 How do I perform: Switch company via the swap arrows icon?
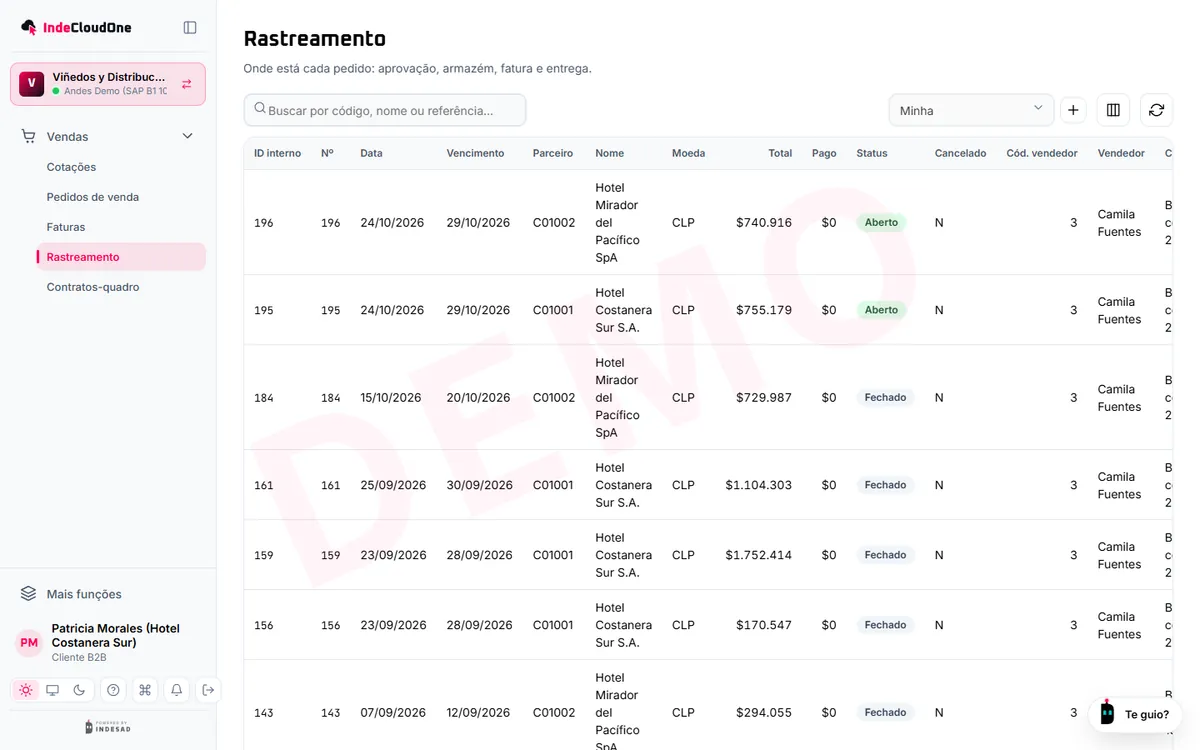click(x=187, y=84)
